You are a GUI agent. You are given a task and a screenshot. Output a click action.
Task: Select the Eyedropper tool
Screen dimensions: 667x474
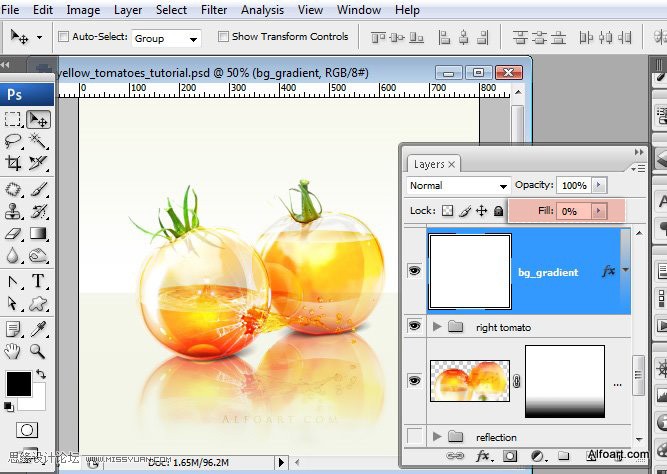(x=38, y=329)
